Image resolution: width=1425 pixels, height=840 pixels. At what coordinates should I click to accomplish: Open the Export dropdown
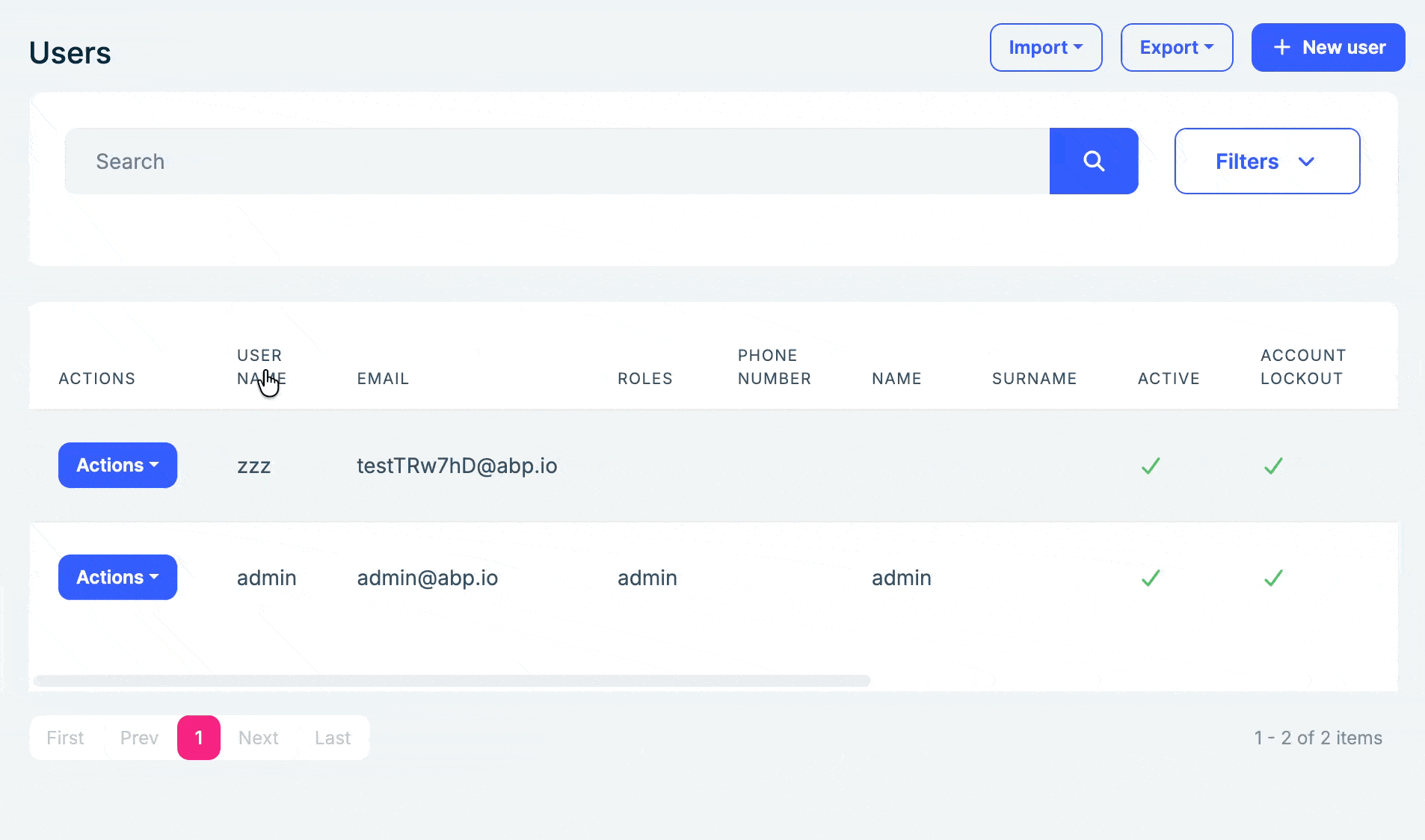pyautogui.click(x=1176, y=48)
